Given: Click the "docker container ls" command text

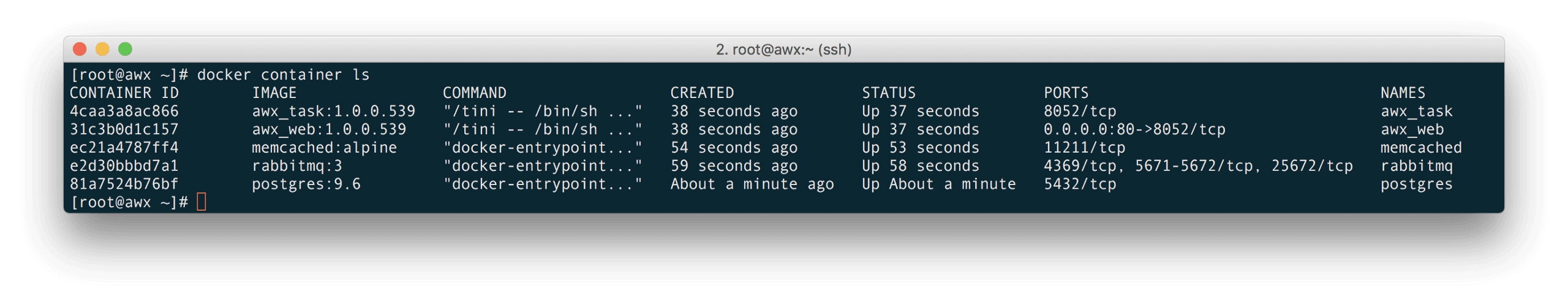Looking at the screenshot, I should tap(283, 75).
